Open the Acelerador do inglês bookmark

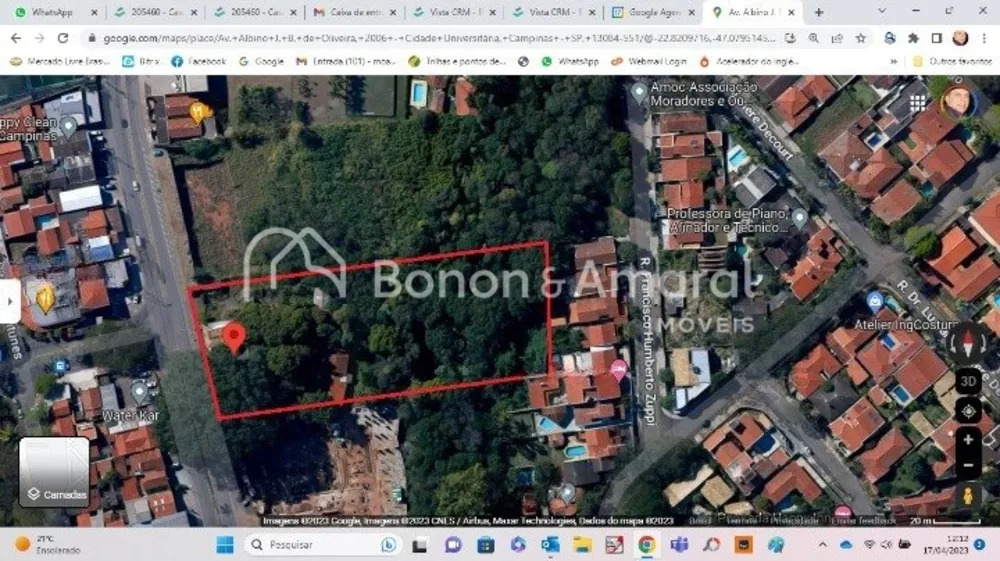point(749,61)
